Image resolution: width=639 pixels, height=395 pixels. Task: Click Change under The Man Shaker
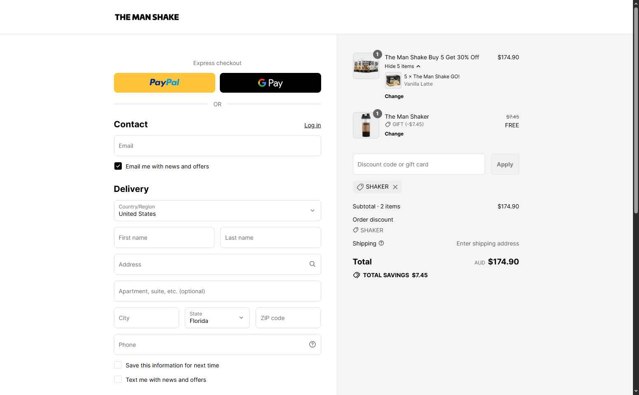(x=394, y=134)
